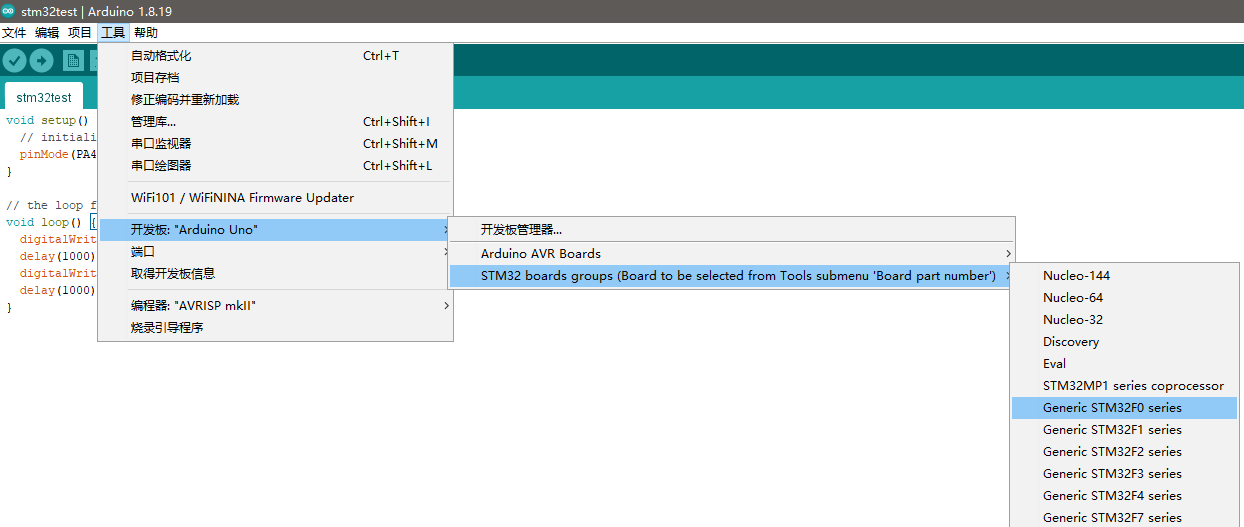This screenshot has height=527, width=1244.
Task: Select the Eval board group
Action: tap(1125, 364)
